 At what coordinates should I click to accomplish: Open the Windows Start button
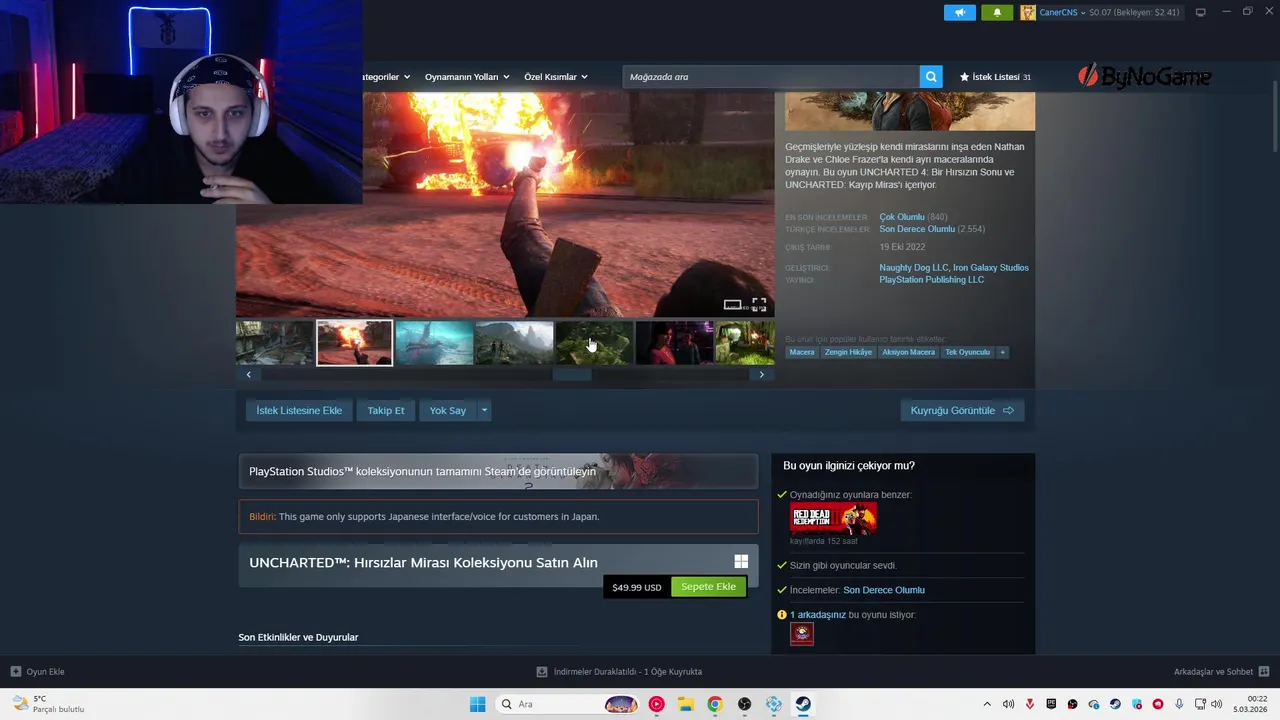(478, 704)
